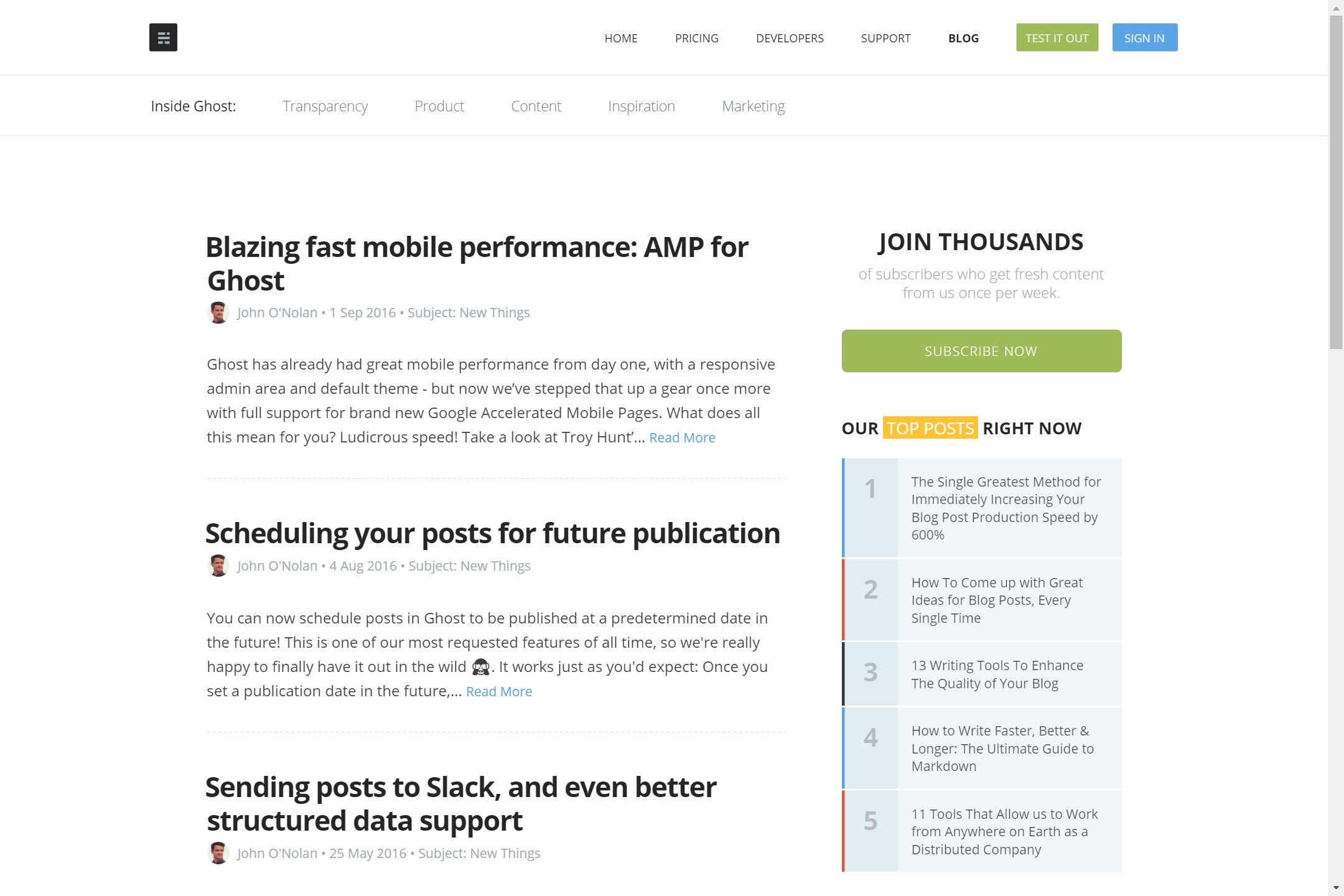This screenshot has height=896, width=1344.
Task: Open top post number 3 Writing Tools
Action: click(x=981, y=674)
